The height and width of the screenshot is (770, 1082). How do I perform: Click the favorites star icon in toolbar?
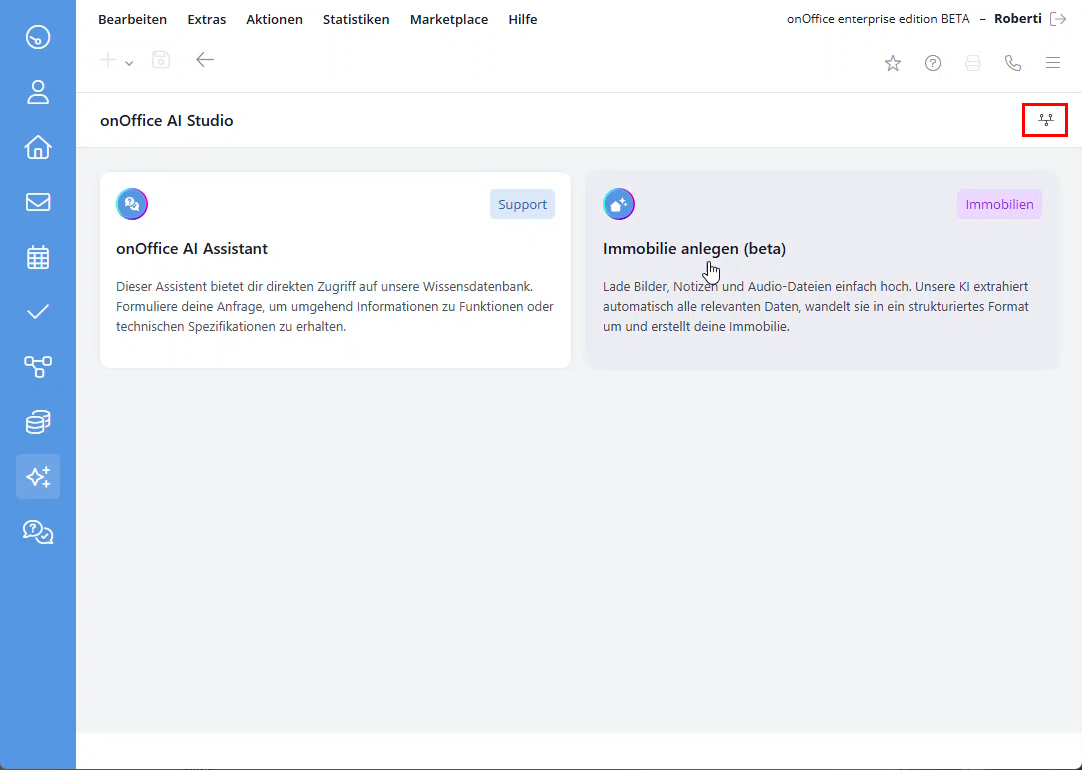point(892,62)
